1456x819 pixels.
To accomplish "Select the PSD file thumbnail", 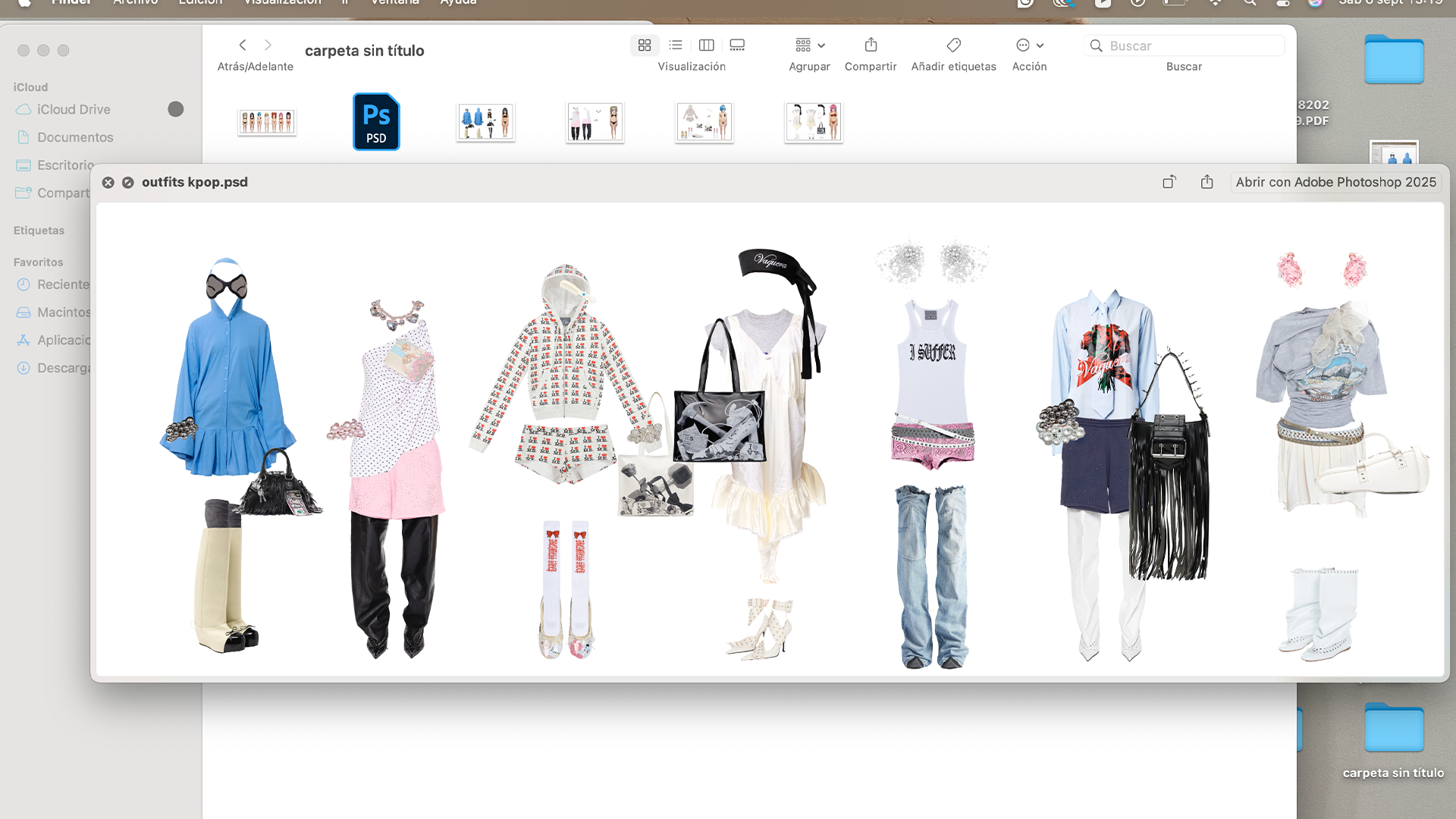I will [376, 121].
